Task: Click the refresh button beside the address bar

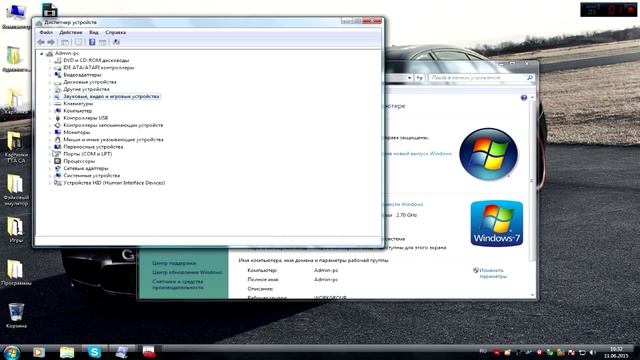Action: click(420, 78)
